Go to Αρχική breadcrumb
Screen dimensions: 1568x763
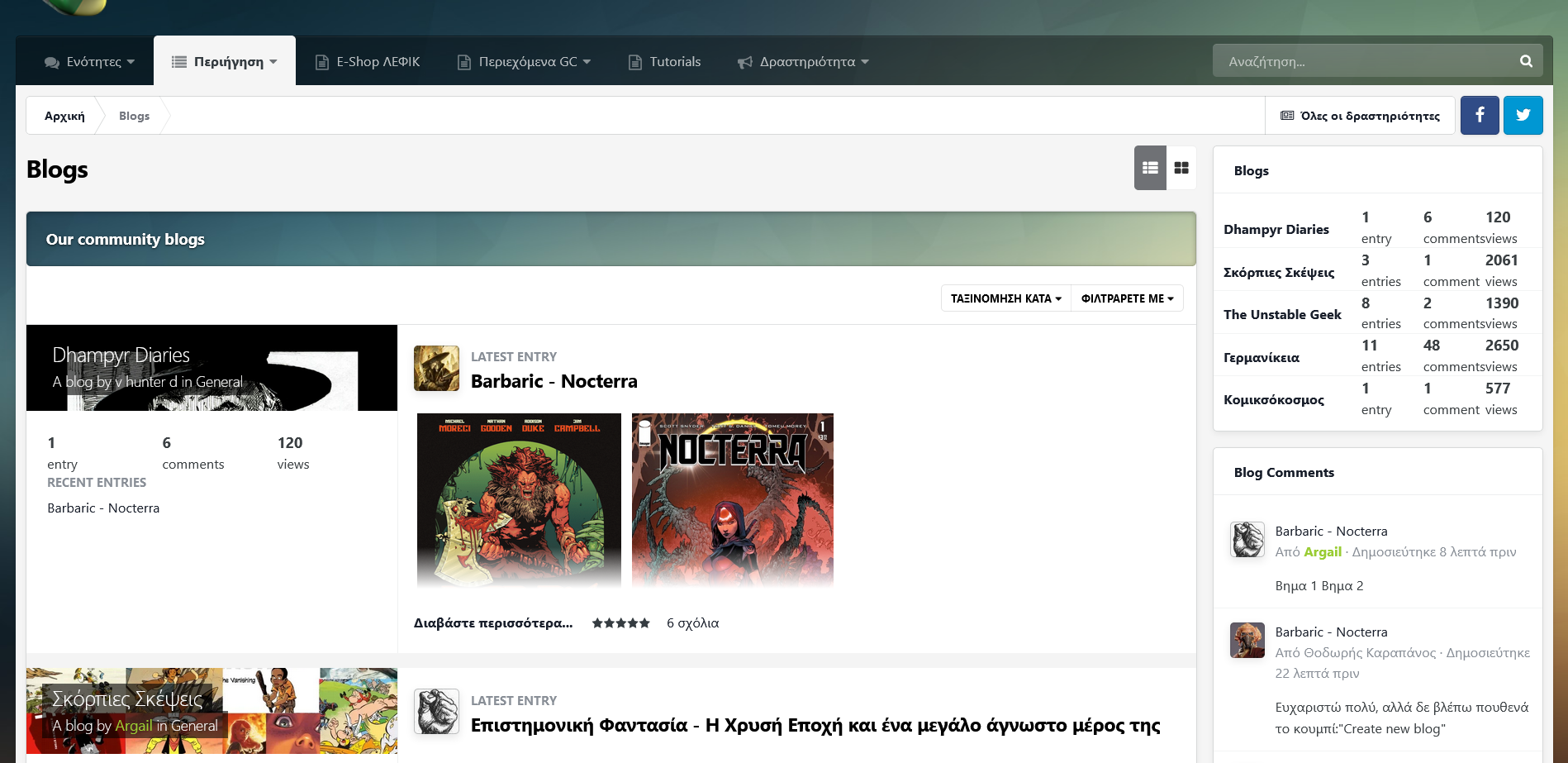tap(64, 116)
